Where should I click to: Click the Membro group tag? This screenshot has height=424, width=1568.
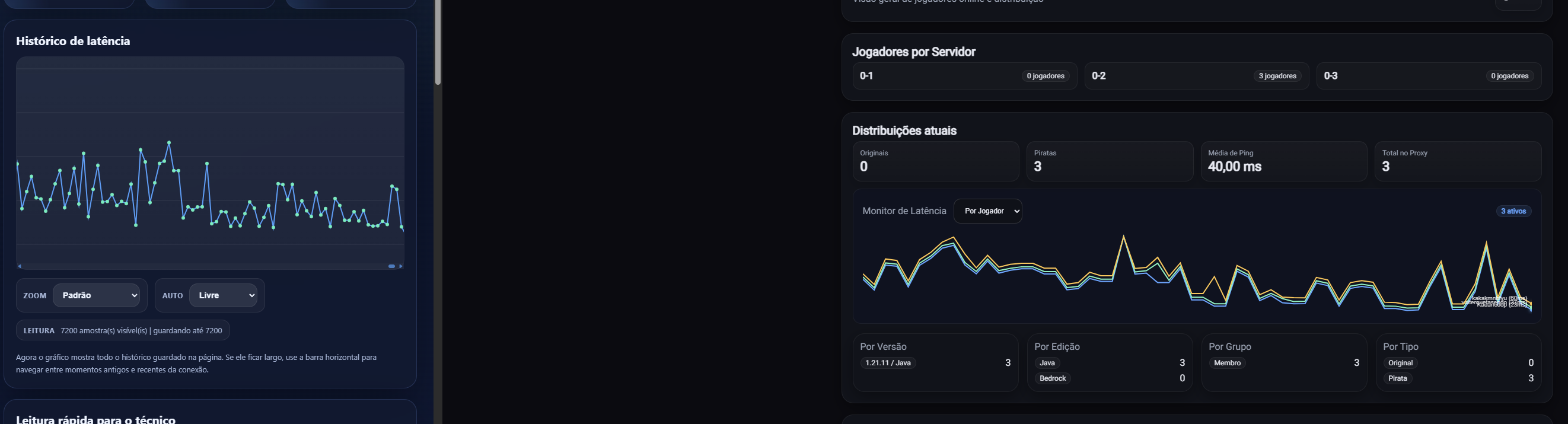pos(1227,363)
